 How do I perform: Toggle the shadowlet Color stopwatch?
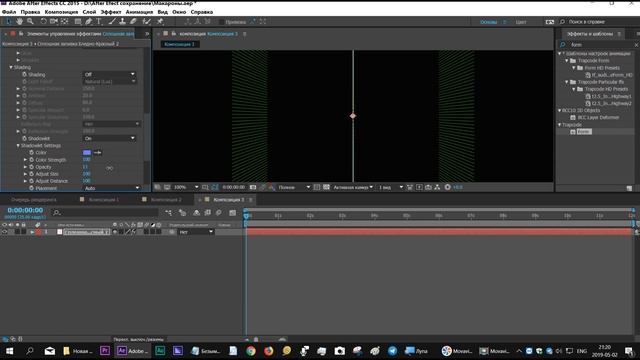click(x=31, y=153)
